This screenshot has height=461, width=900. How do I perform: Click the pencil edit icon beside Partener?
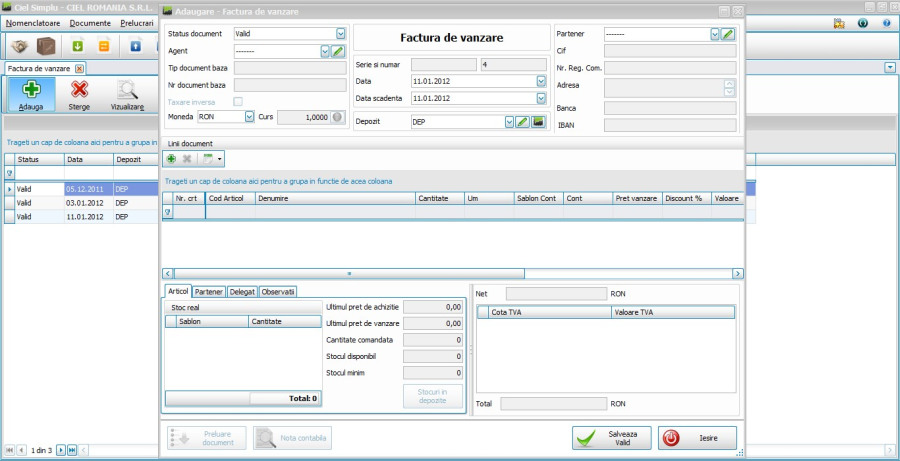click(728, 34)
